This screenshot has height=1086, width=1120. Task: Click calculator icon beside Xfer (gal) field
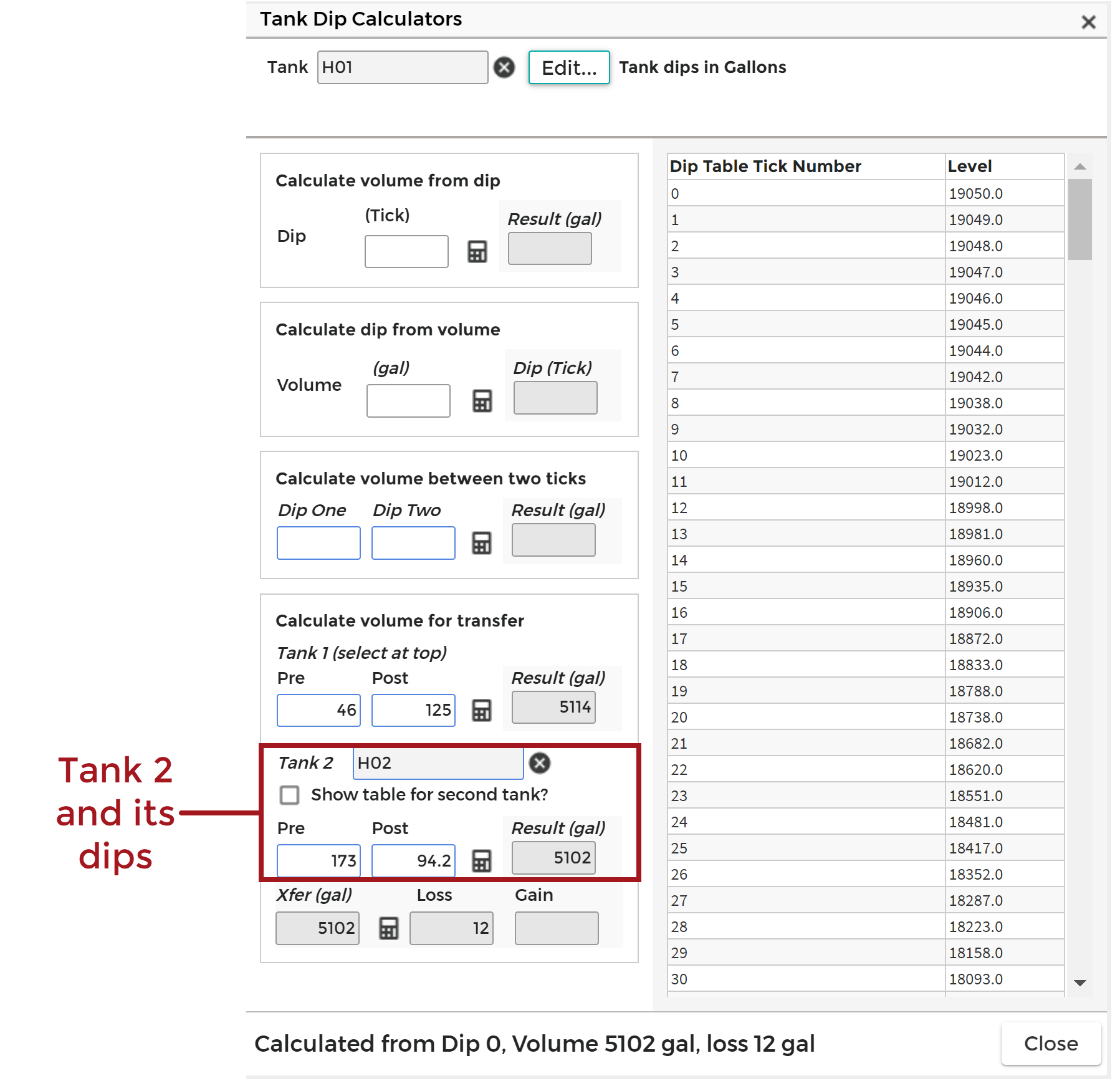(x=389, y=928)
